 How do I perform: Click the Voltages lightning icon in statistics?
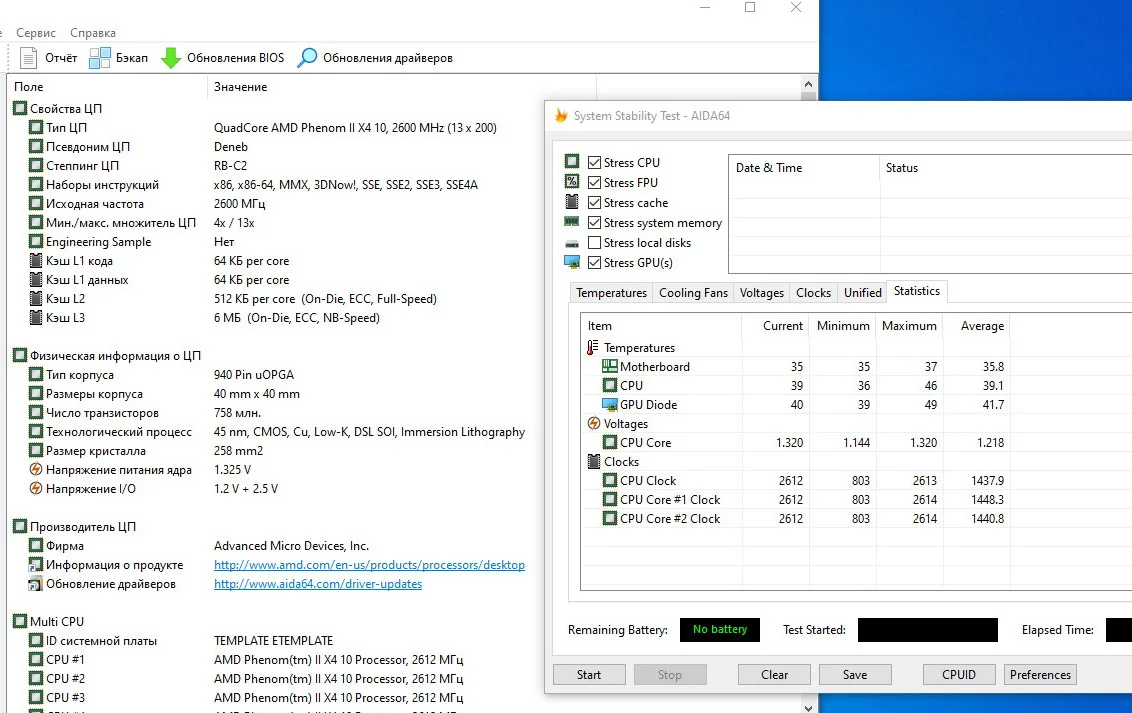click(594, 424)
